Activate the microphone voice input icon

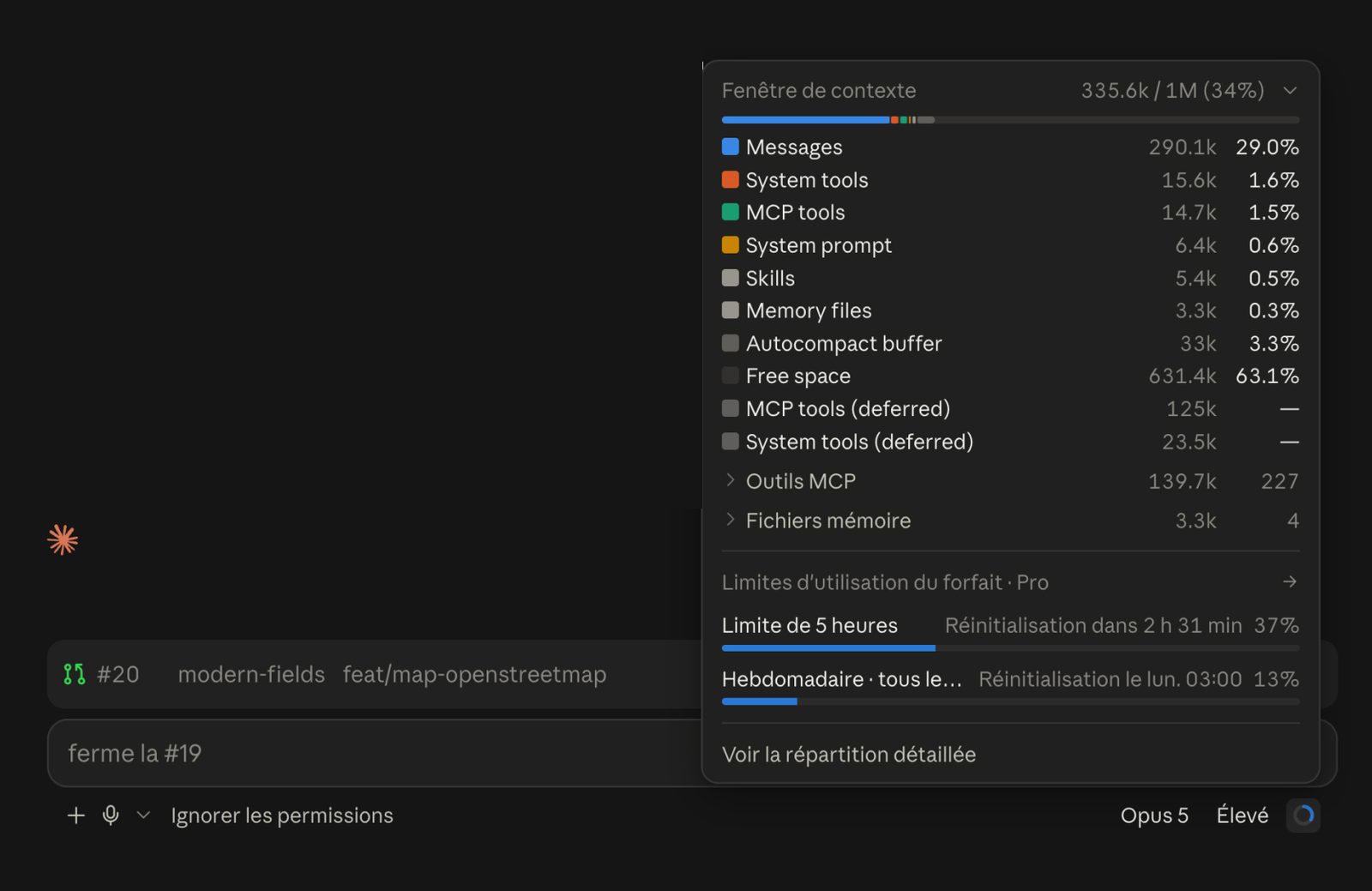[111, 816]
